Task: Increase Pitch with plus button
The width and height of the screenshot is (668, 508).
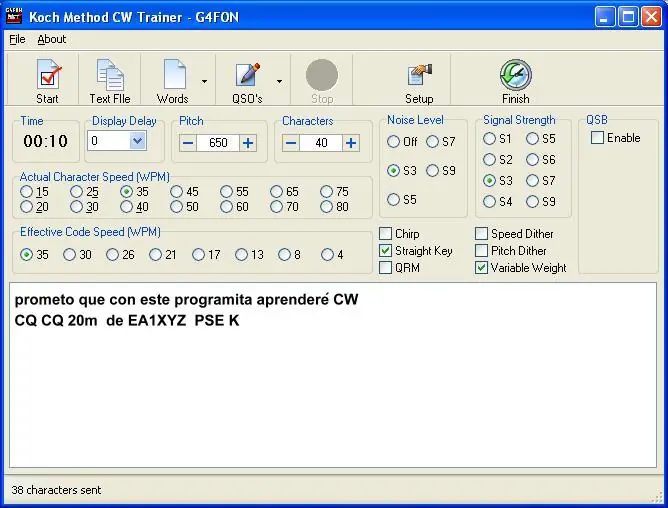Action: click(248, 143)
